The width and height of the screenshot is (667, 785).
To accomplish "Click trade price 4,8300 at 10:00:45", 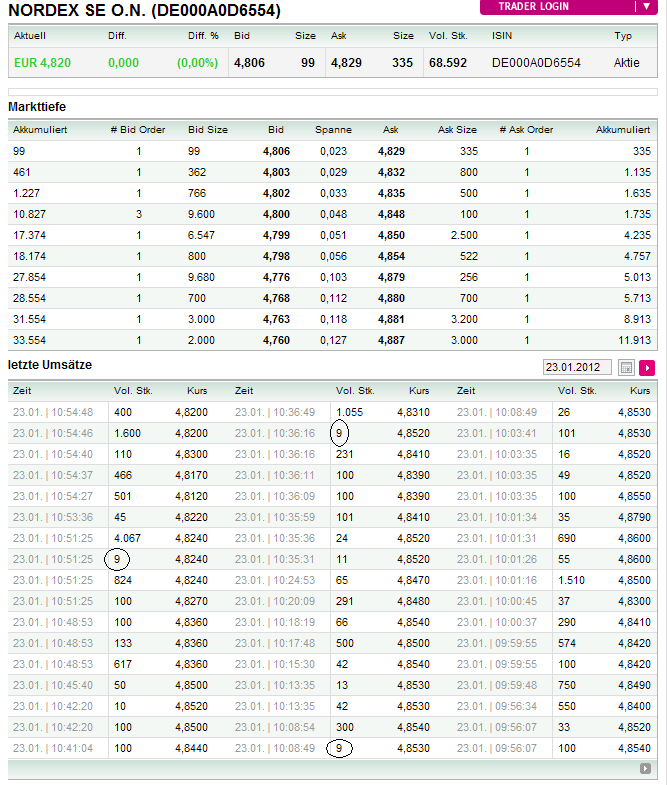I will click(x=634, y=601).
